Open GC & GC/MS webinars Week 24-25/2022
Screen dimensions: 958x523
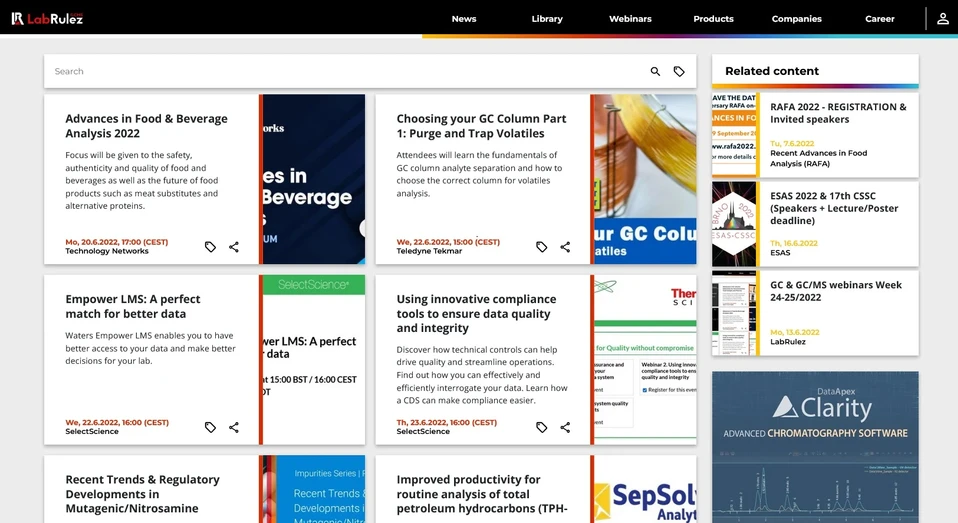(835, 291)
